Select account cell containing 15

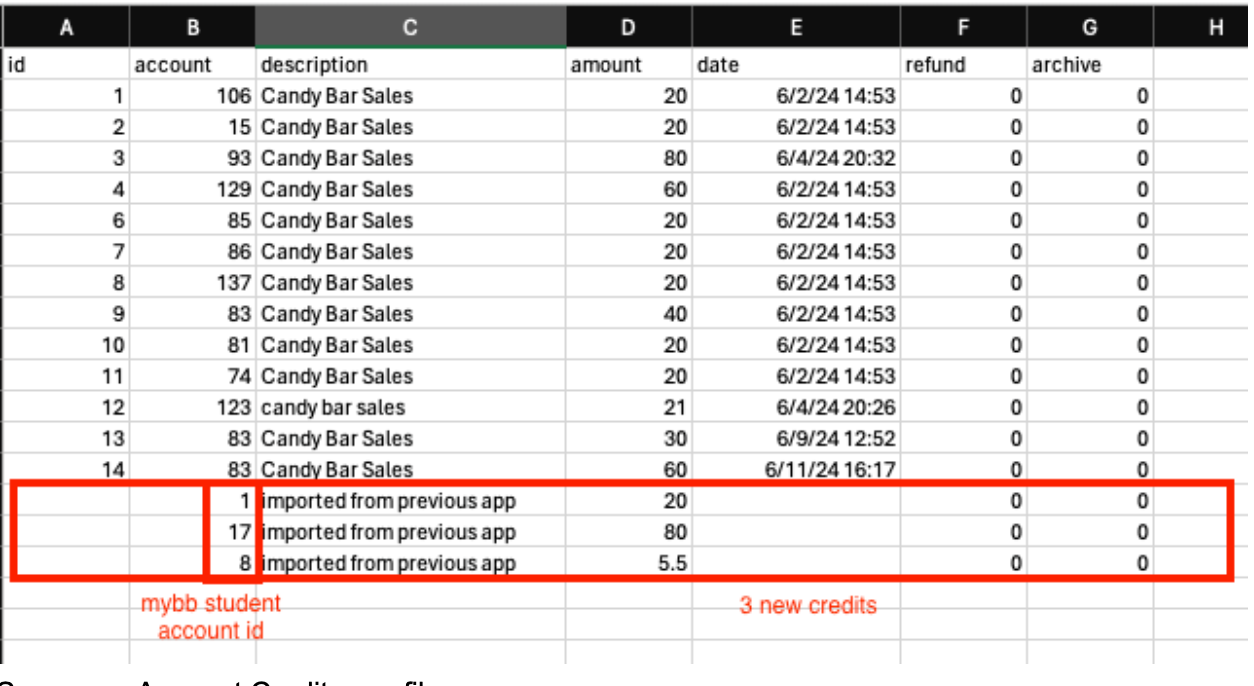click(193, 127)
